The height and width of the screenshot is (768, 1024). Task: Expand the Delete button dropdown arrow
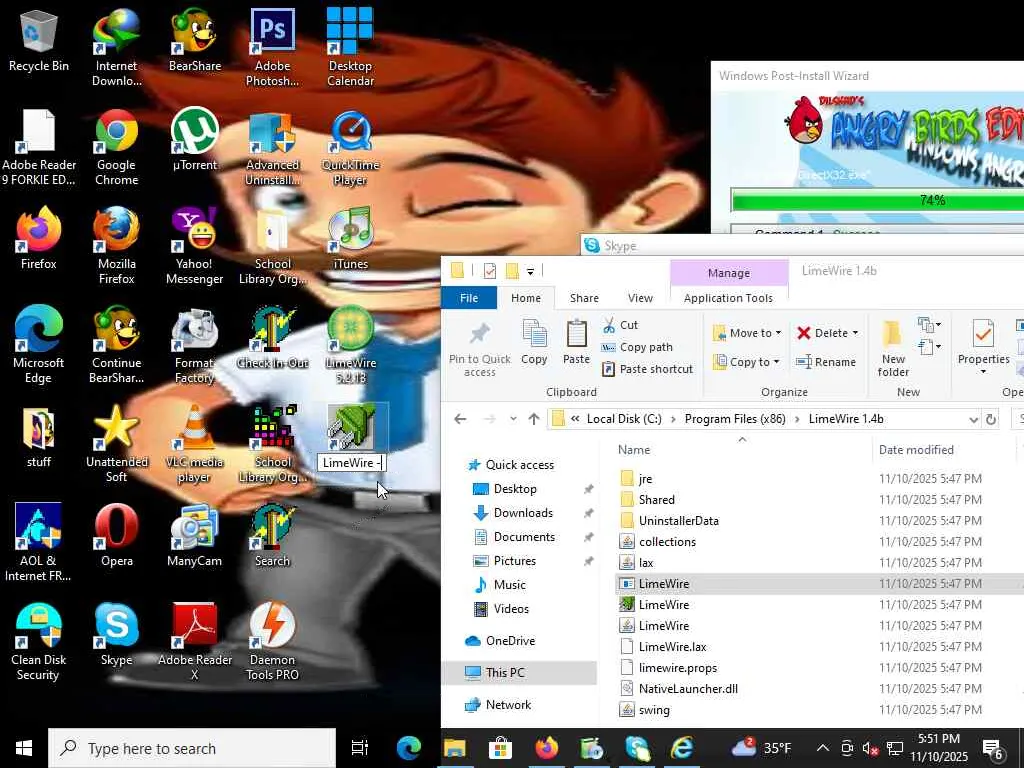(x=856, y=333)
